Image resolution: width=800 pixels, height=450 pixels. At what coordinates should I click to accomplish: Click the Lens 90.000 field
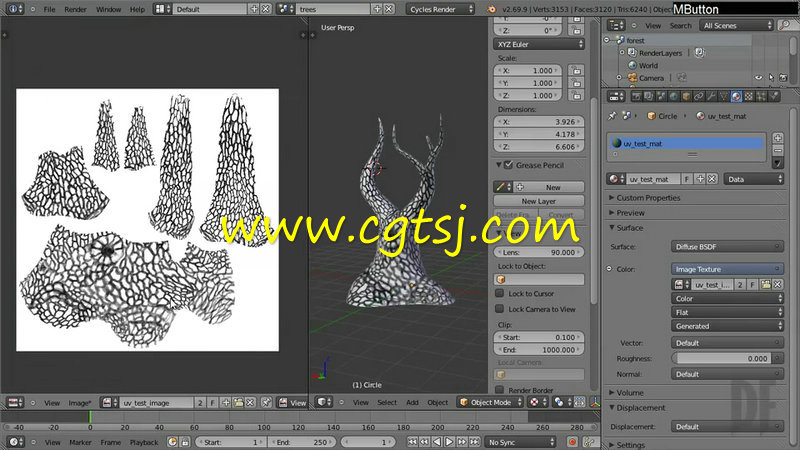click(539, 252)
